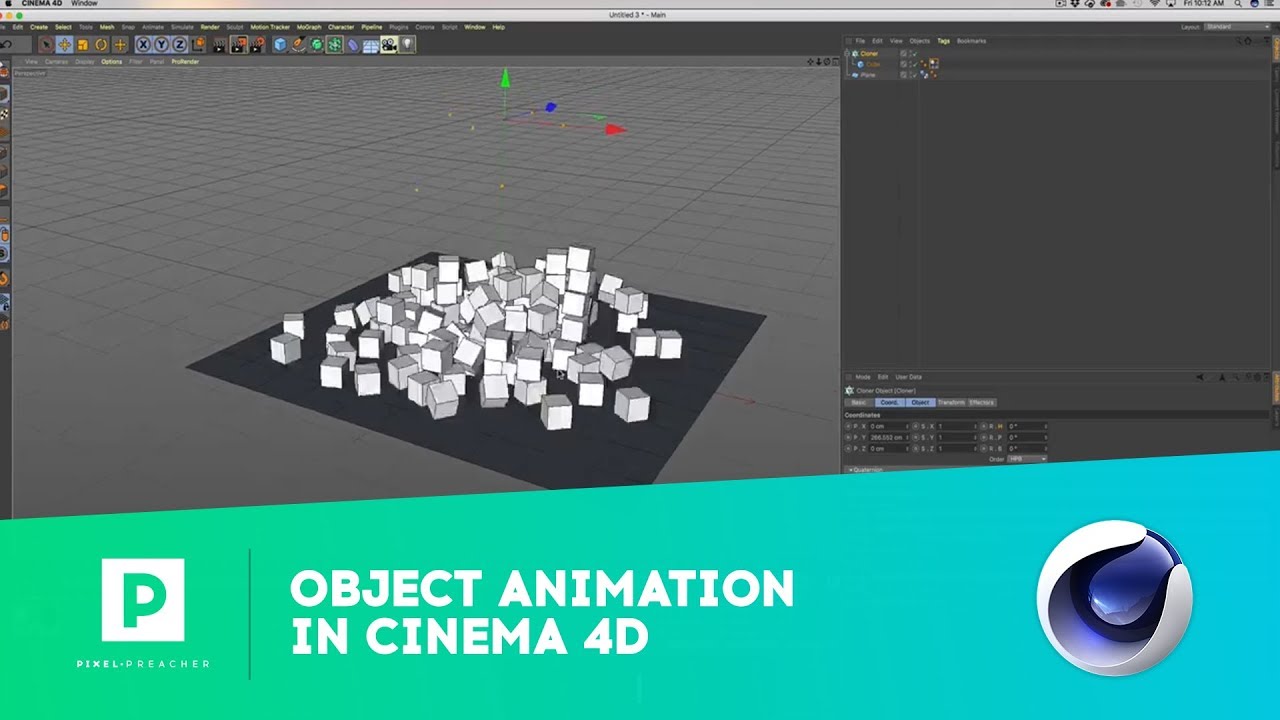Screen dimensions: 1280x720
Task: Toggle the X axis lock
Action: pos(144,44)
